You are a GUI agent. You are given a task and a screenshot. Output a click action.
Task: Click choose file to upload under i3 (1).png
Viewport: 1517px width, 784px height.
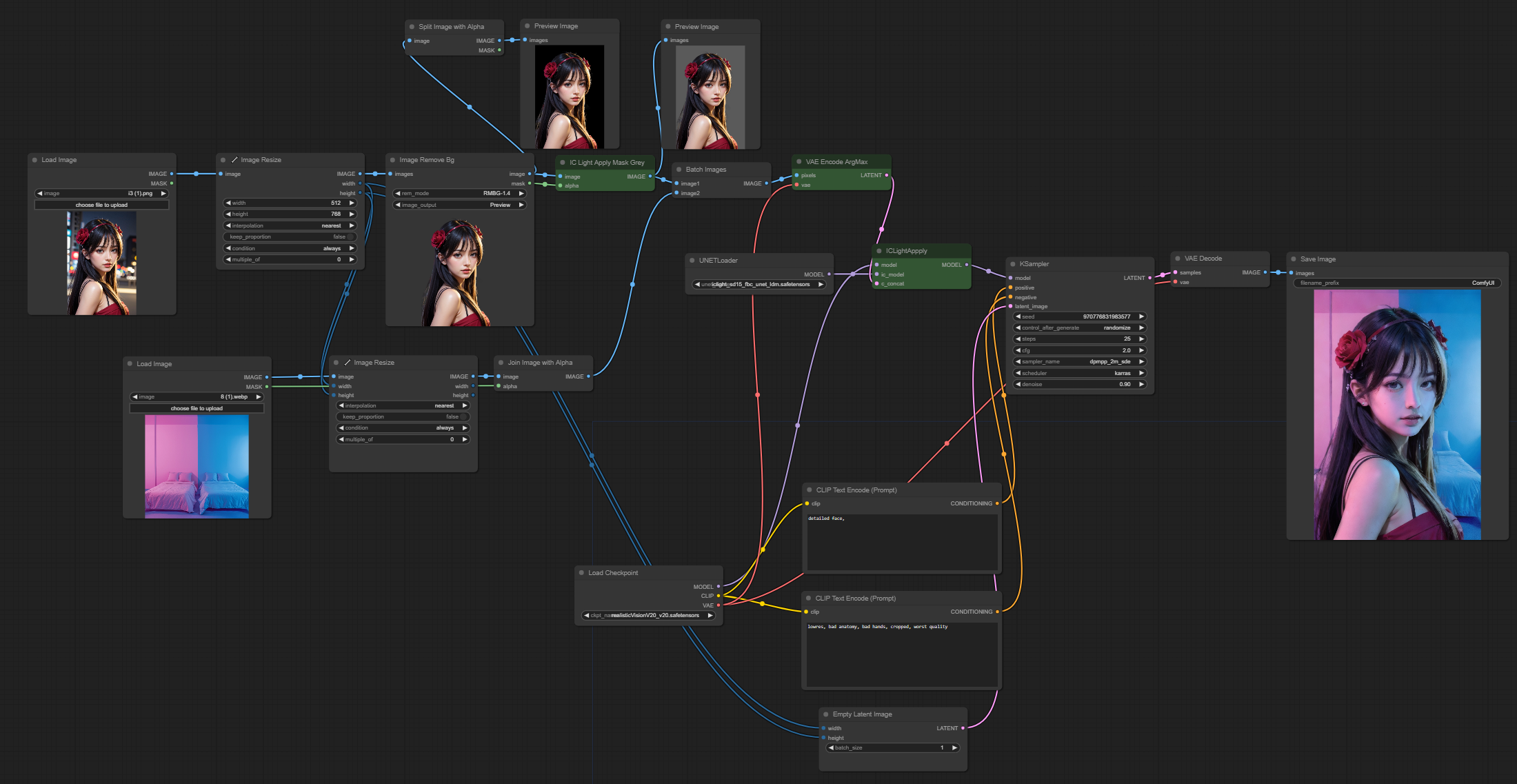tap(101, 205)
